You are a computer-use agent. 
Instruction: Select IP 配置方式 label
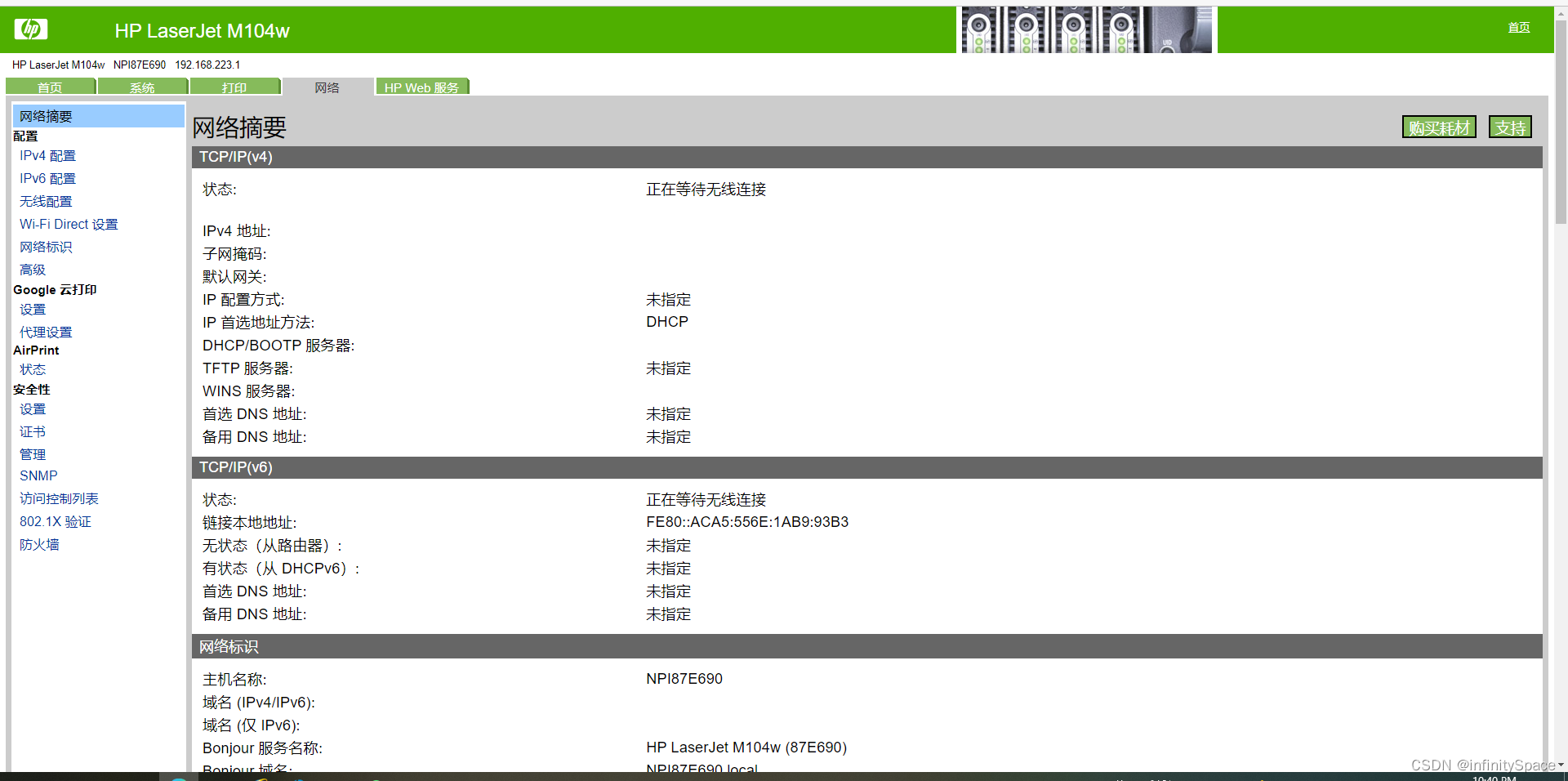pyautogui.click(x=243, y=300)
